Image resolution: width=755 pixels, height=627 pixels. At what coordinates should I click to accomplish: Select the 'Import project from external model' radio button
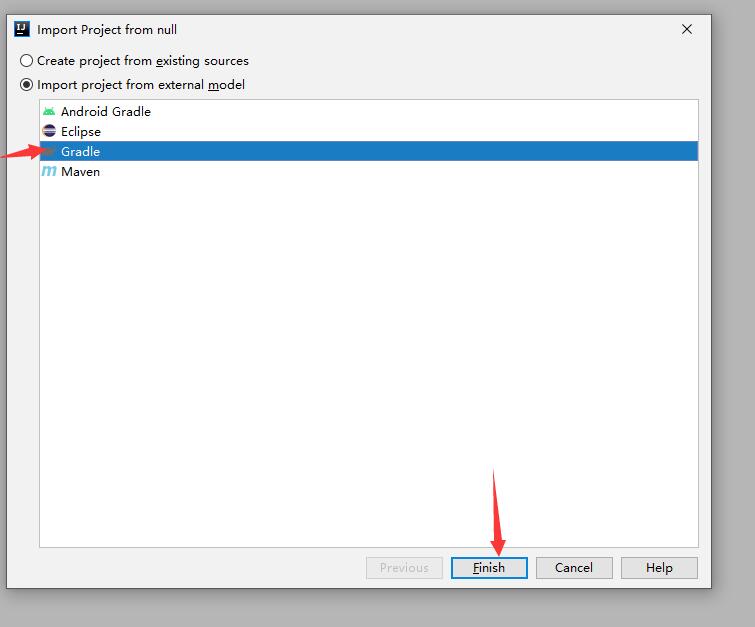[x=26, y=85]
